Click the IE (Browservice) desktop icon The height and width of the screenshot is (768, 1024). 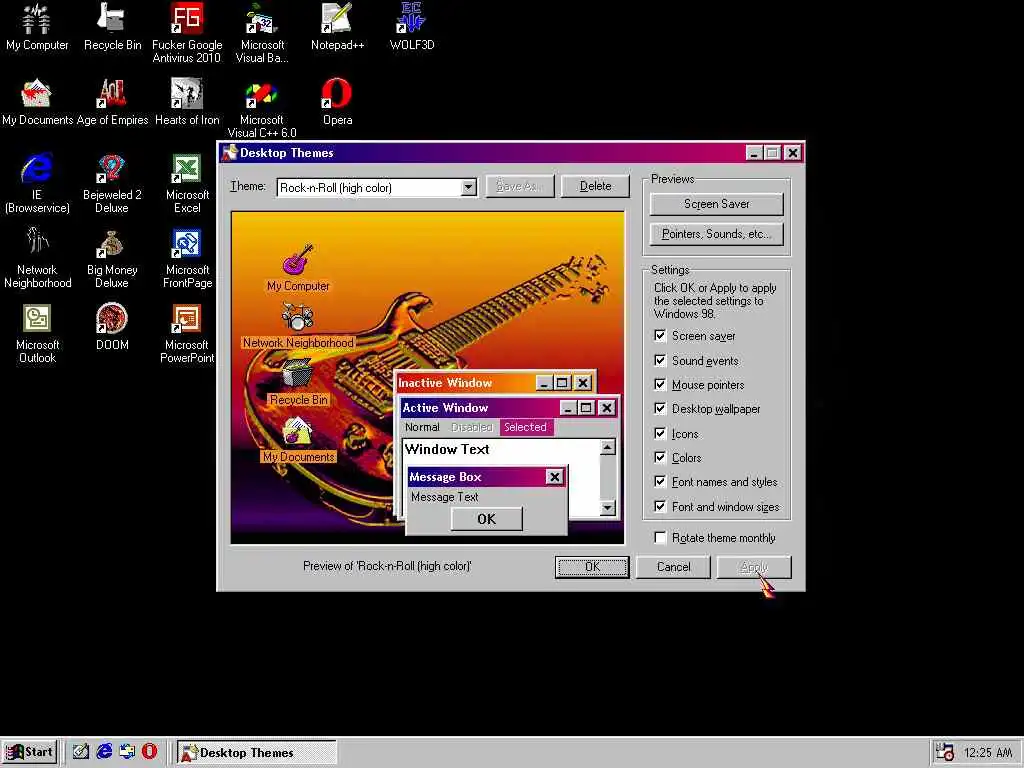pos(37,183)
